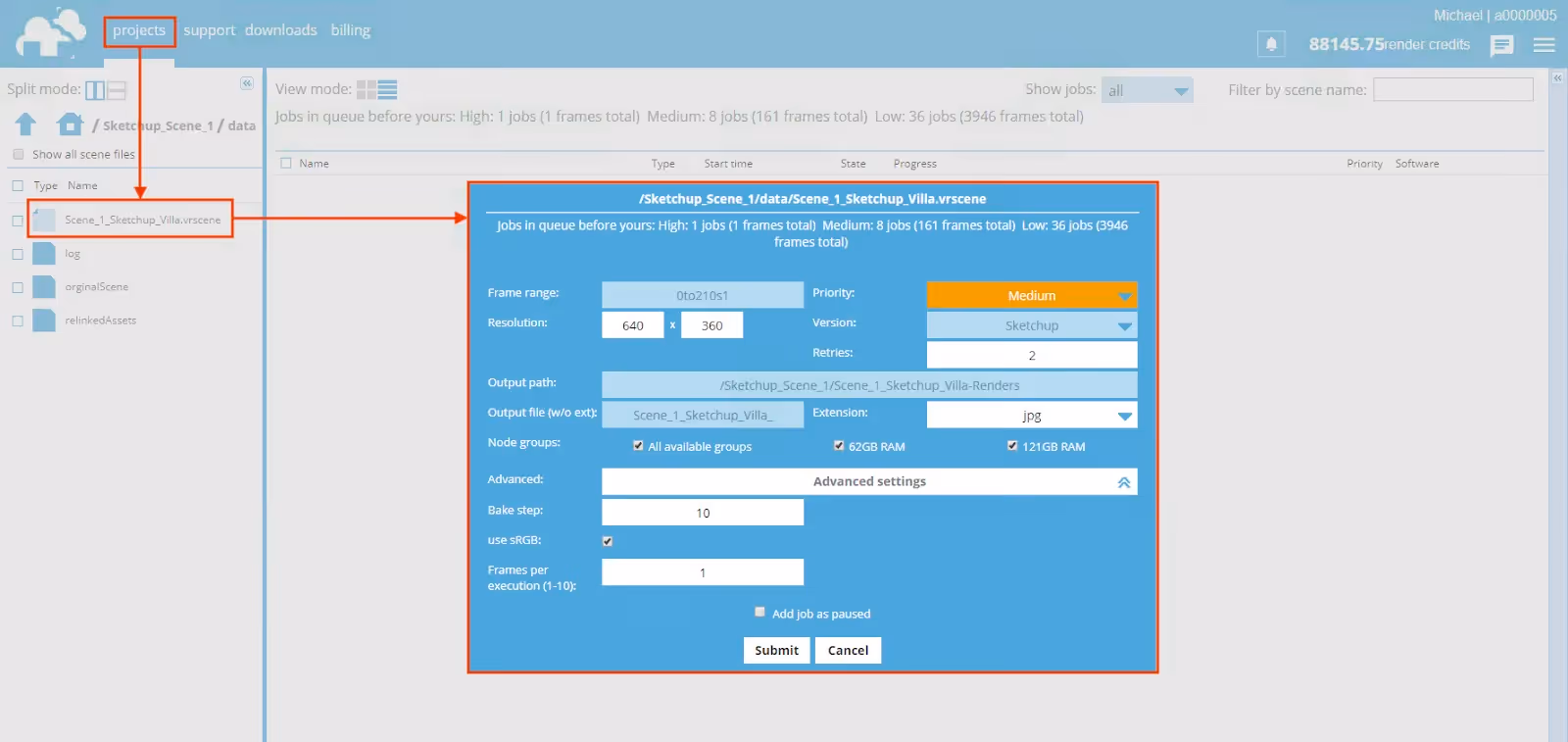Sort jobs by Start time column
This screenshot has width=1568, height=742.
pos(728,164)
